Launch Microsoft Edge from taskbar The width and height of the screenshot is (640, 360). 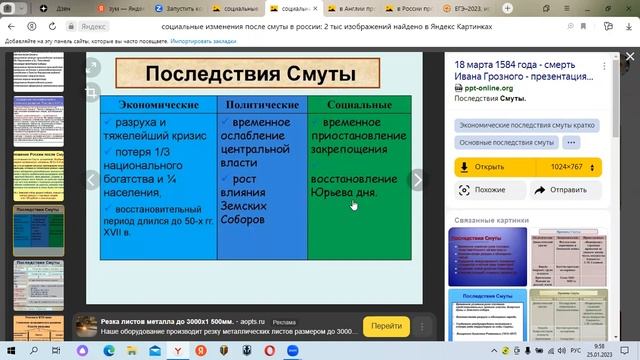pos(109,351)
